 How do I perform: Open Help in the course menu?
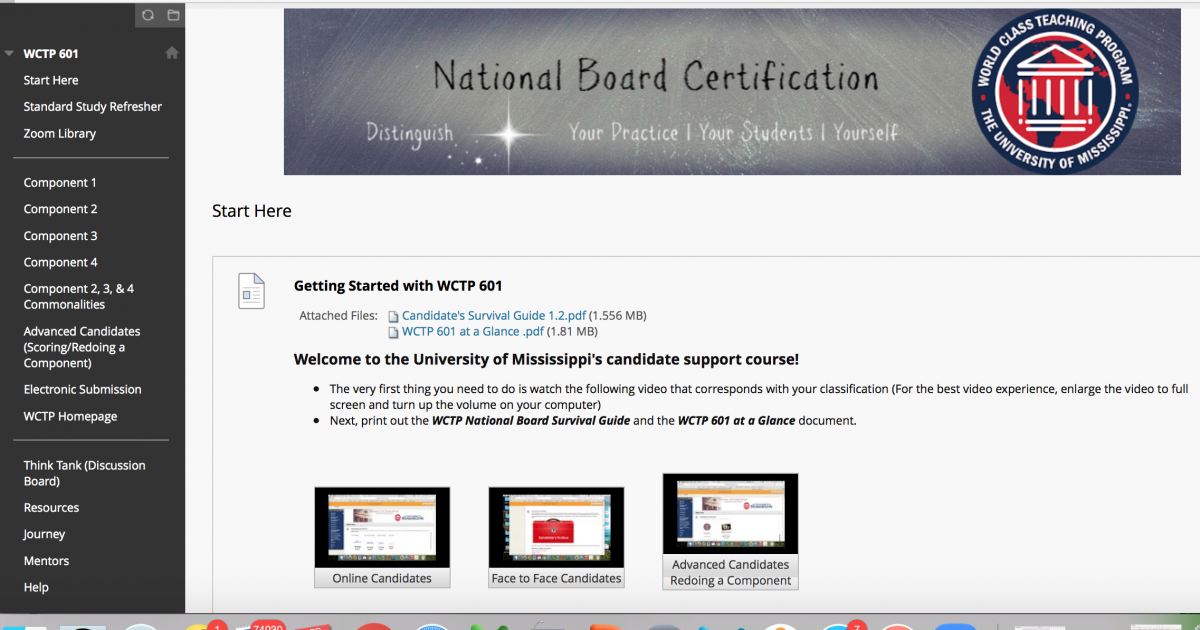(x=36, y=588)
